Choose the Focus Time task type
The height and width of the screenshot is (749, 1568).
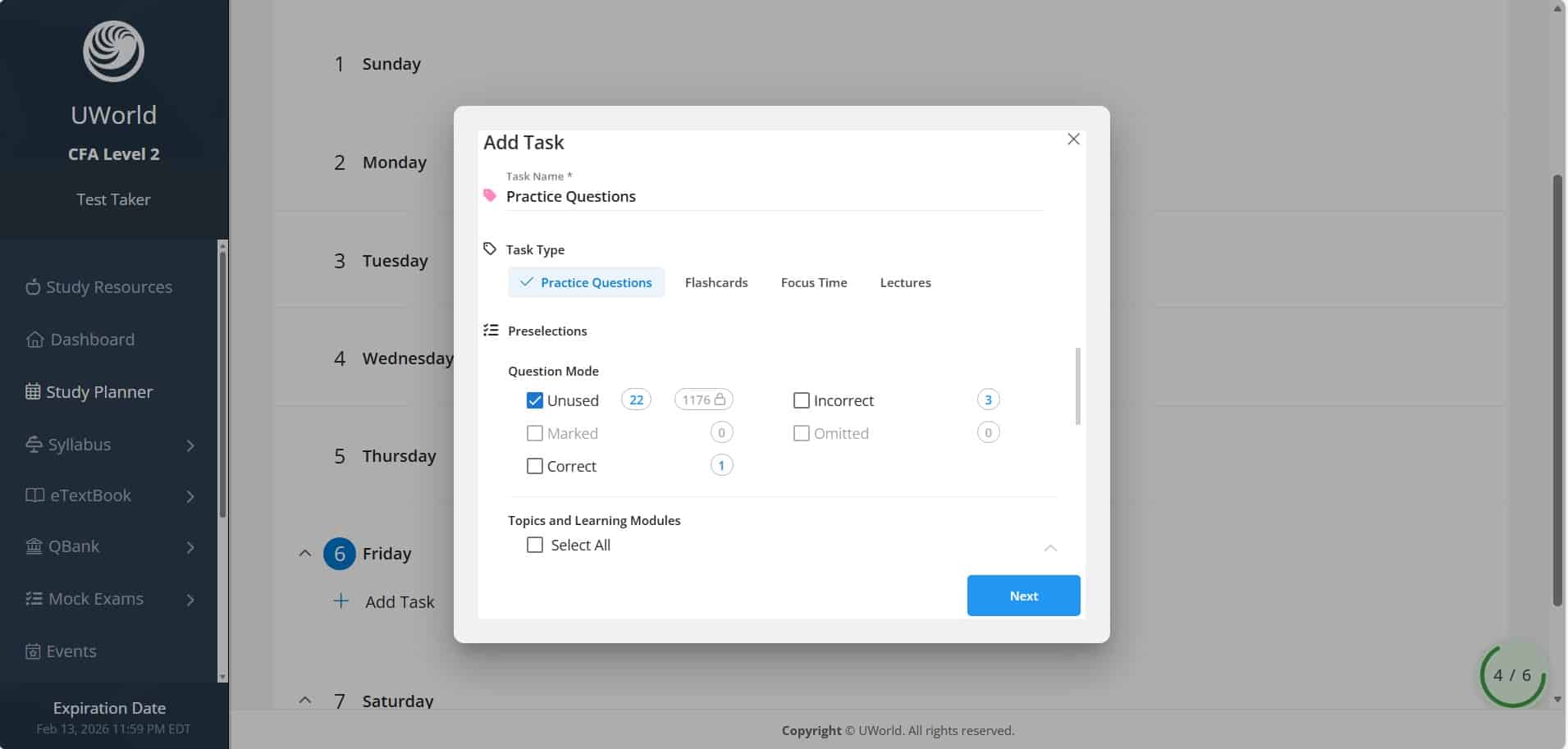click(813, 282)
